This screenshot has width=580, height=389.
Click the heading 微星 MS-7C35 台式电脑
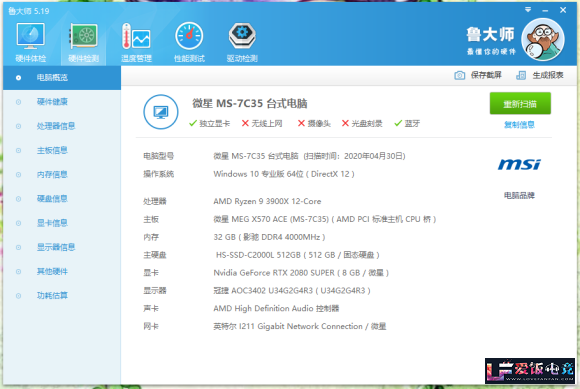click(x=250, y=104)
